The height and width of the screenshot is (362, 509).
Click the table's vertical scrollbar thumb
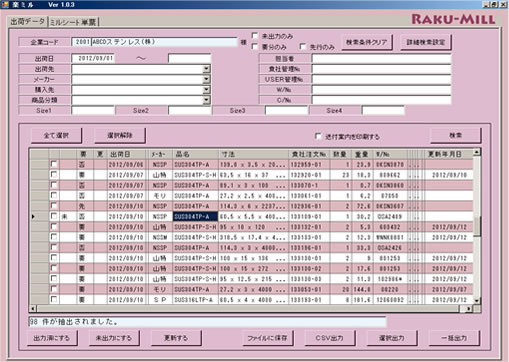[477, 226]
